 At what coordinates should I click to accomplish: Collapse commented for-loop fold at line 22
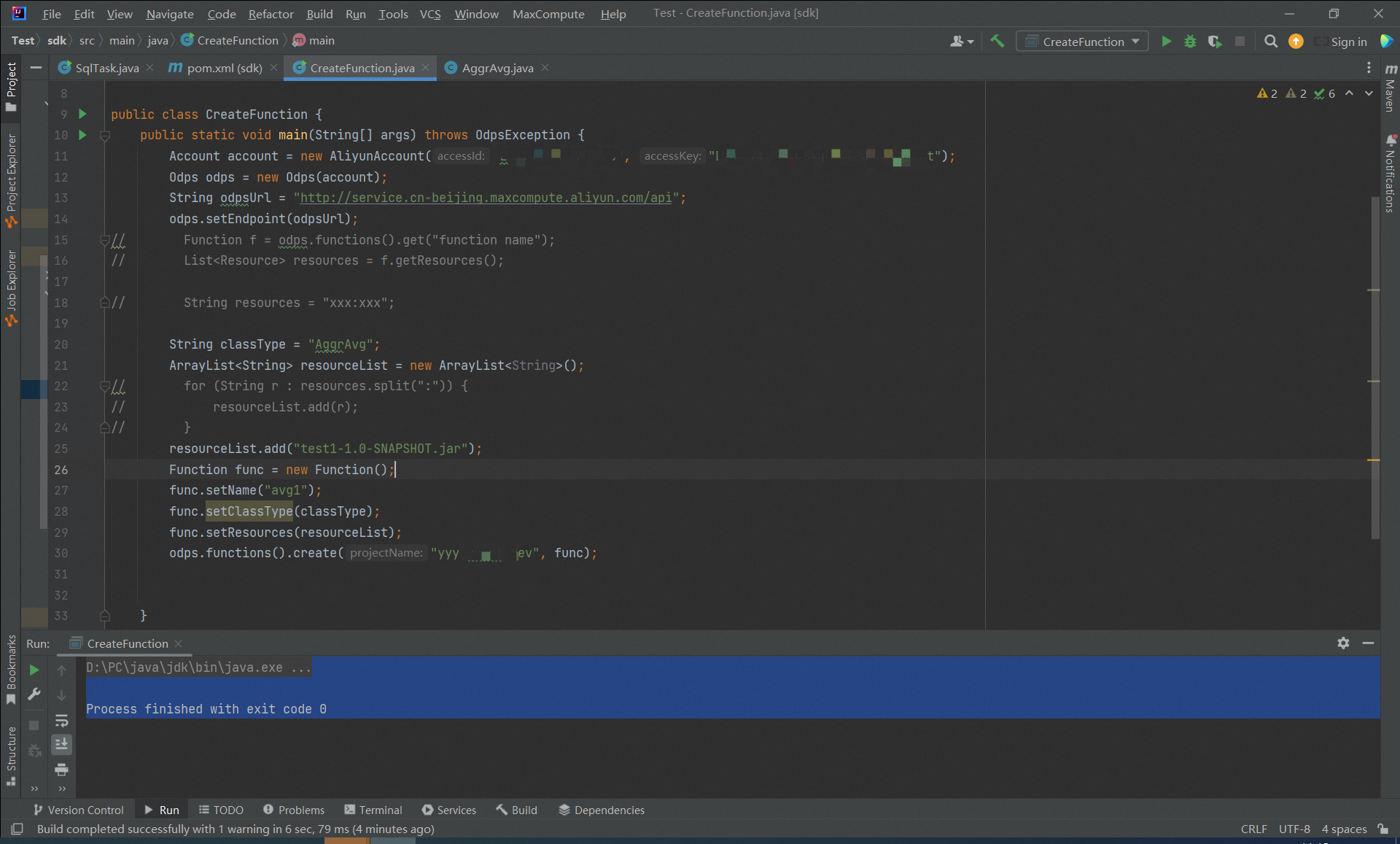point(105,386)
